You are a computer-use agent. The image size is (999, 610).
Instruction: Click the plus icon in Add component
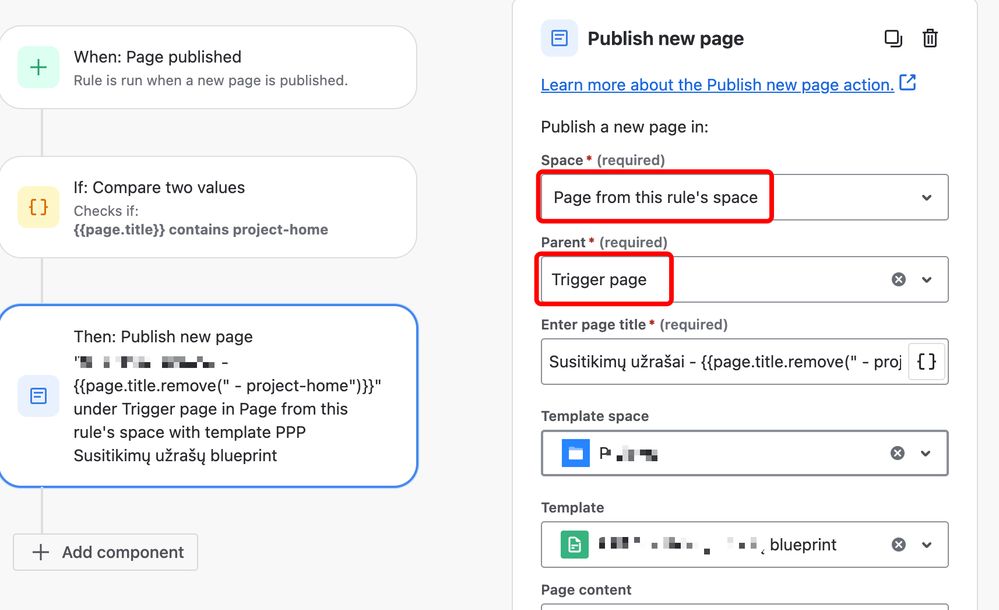40,552
